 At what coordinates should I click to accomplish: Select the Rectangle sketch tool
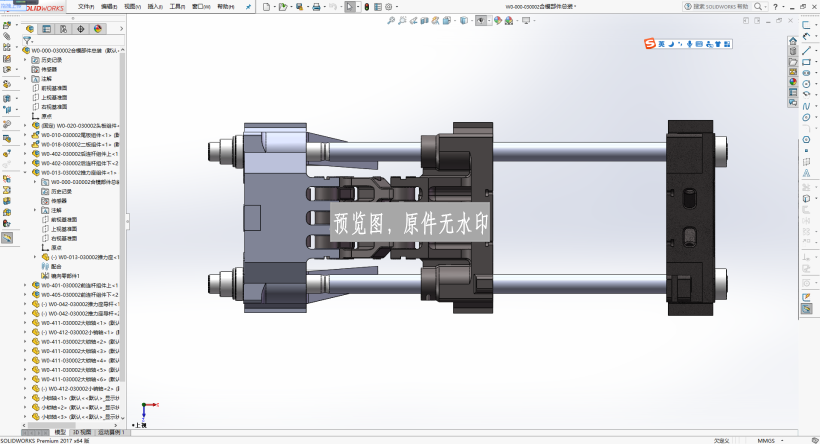(x=806, y=62)
